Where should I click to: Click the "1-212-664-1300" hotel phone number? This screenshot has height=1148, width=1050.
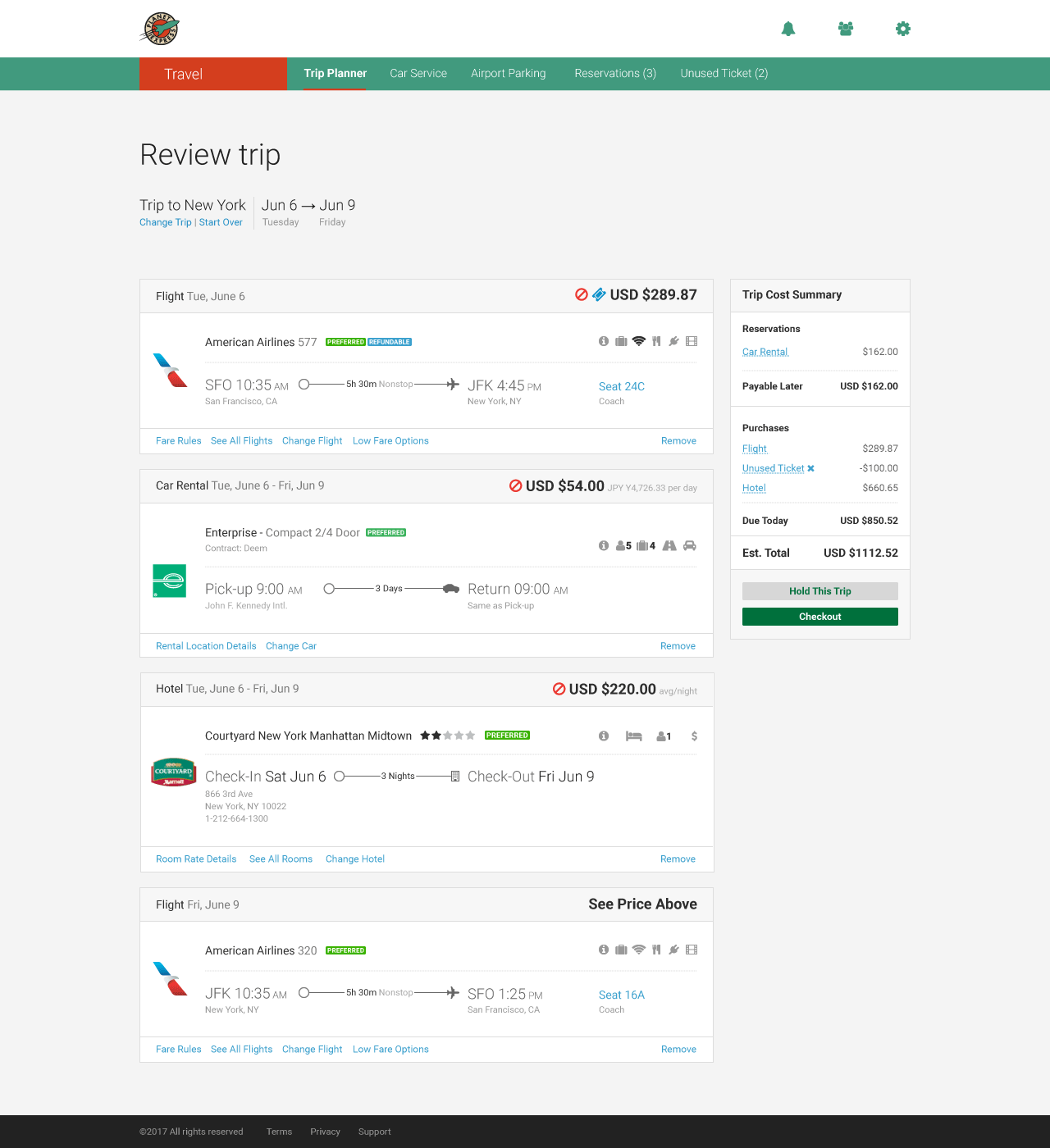click(x=236, y=818)
